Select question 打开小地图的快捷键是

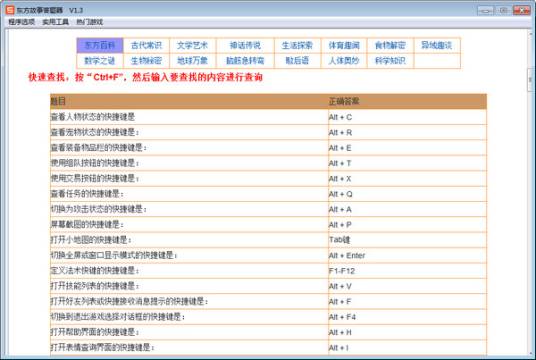(x=189, y=240)
